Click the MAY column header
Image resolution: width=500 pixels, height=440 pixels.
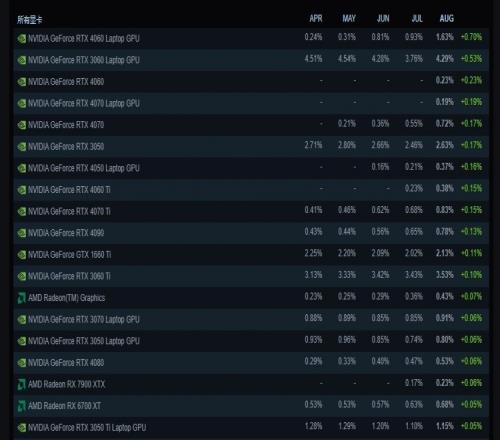(x=349, y=19)
